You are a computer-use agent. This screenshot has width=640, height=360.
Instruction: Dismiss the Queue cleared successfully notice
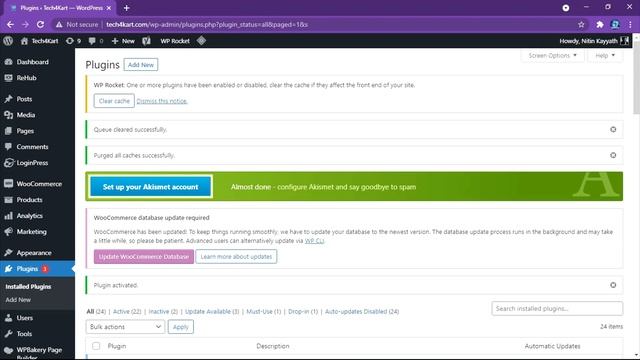613,129
